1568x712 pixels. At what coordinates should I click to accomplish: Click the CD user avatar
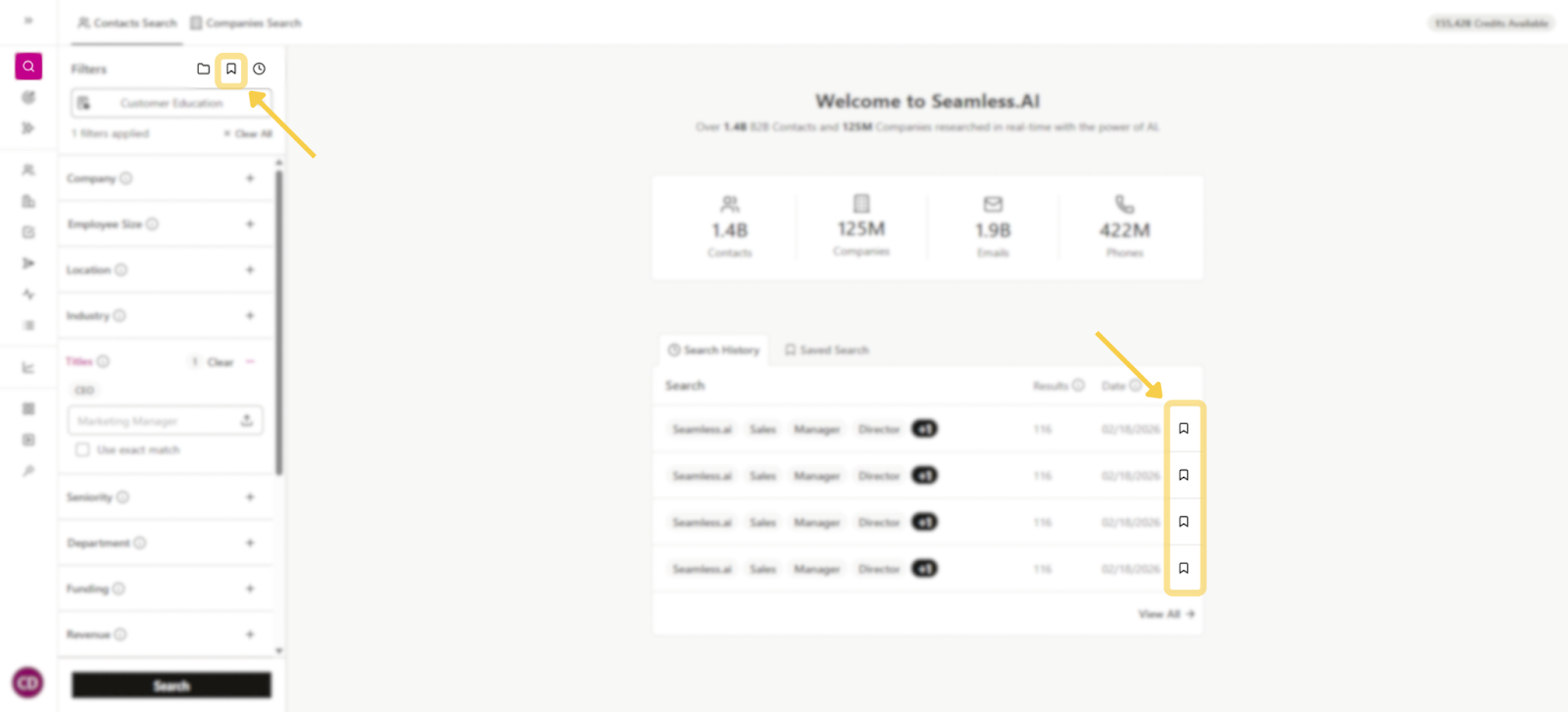(x=27, y=682)
